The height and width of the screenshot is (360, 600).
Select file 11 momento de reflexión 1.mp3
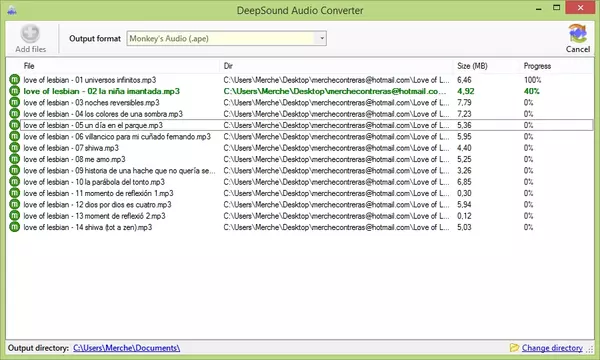coord(98,193)
